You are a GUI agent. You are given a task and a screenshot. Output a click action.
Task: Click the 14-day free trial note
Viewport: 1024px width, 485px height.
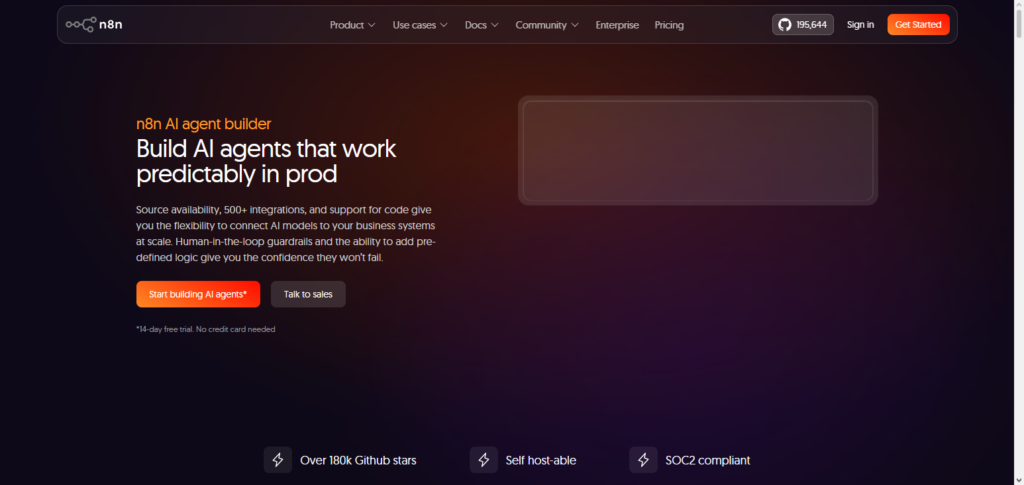click(206, 330)
